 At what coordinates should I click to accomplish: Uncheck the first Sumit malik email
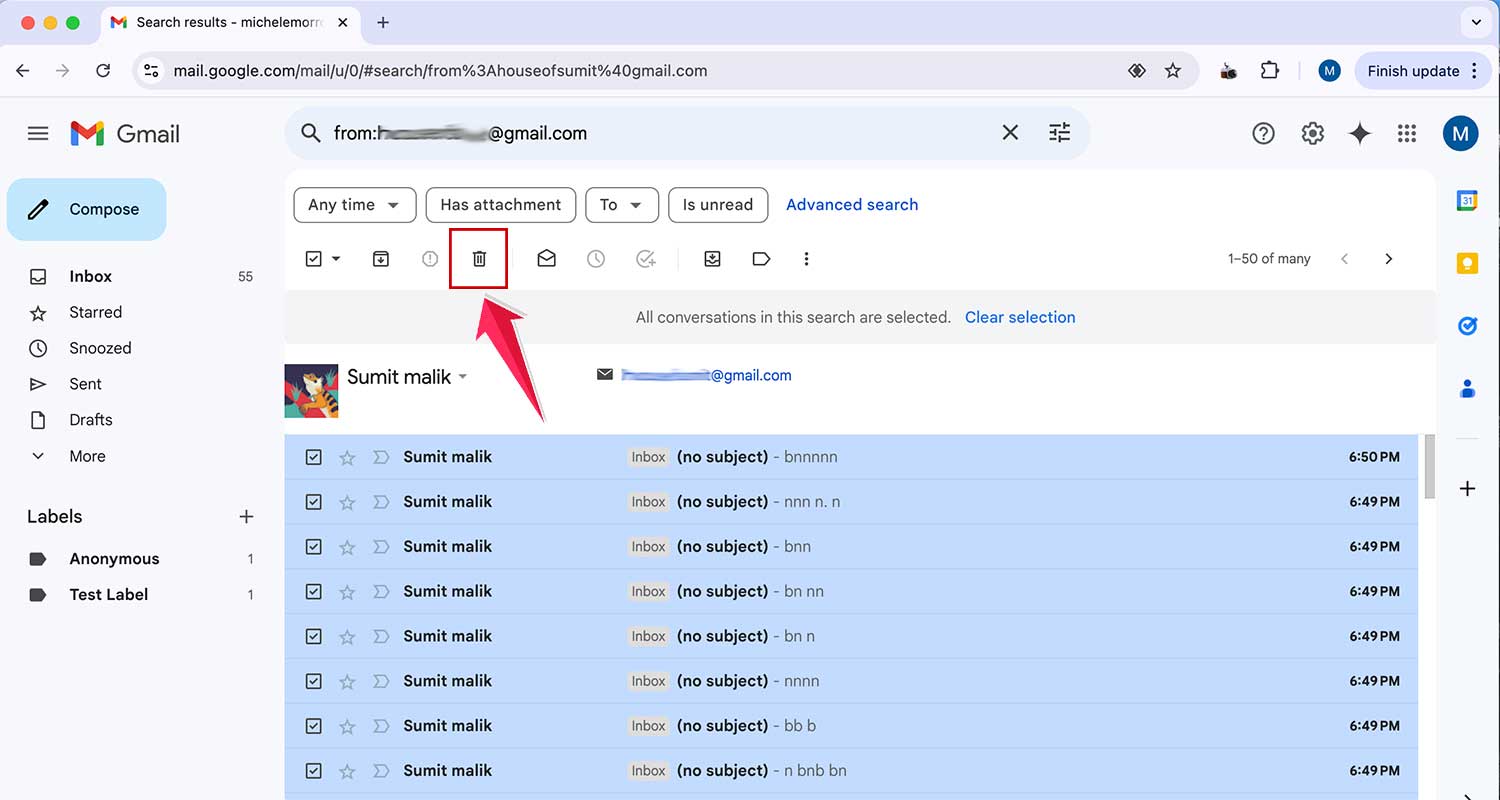pos(313,456)
